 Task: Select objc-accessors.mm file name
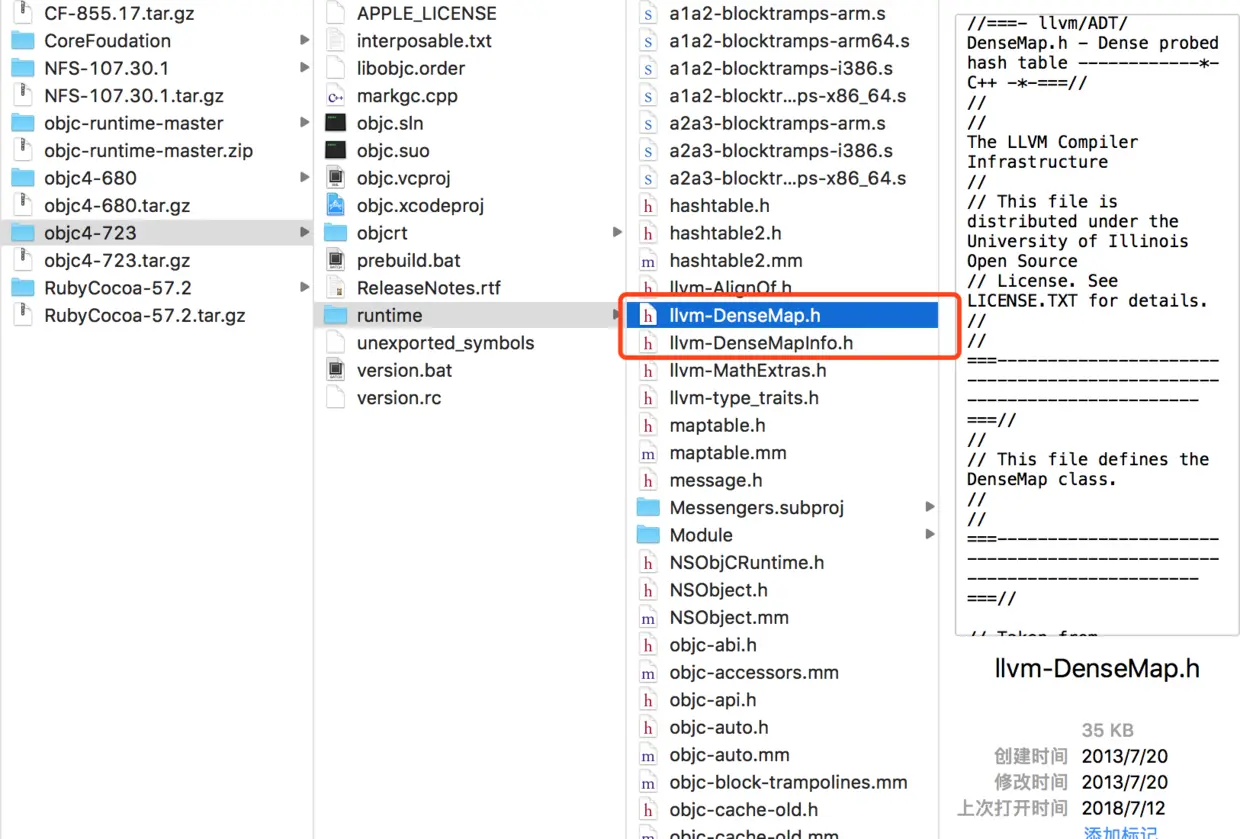(754, 673)
